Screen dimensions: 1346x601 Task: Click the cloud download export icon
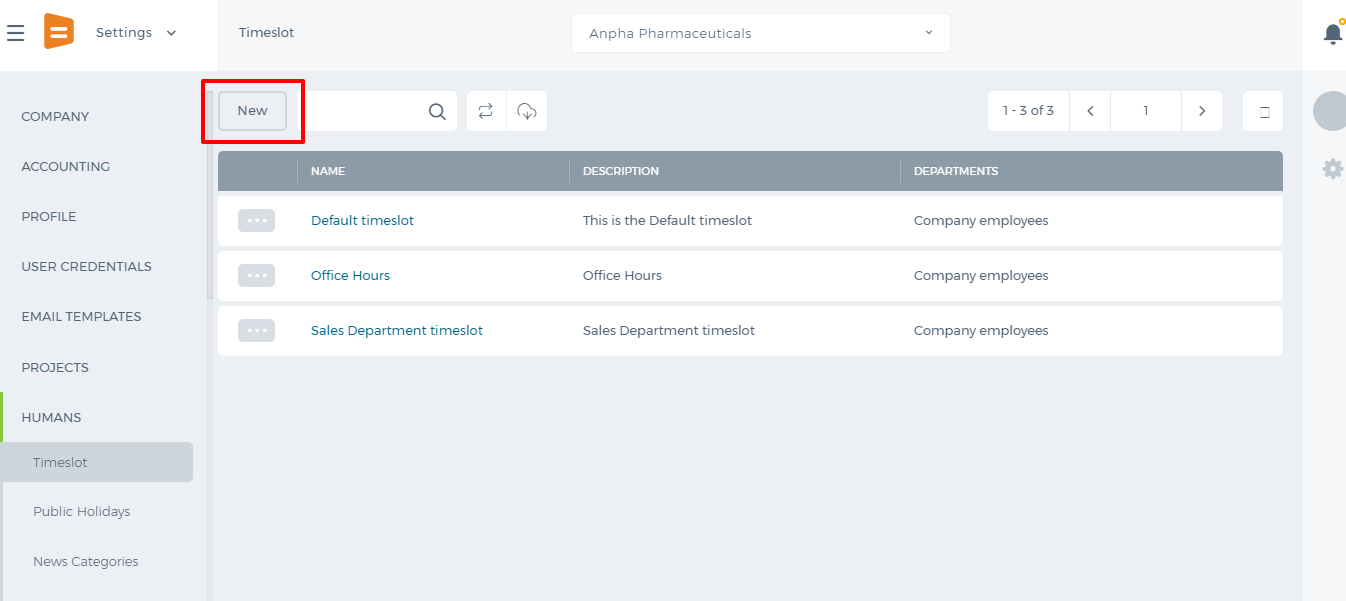527,111
